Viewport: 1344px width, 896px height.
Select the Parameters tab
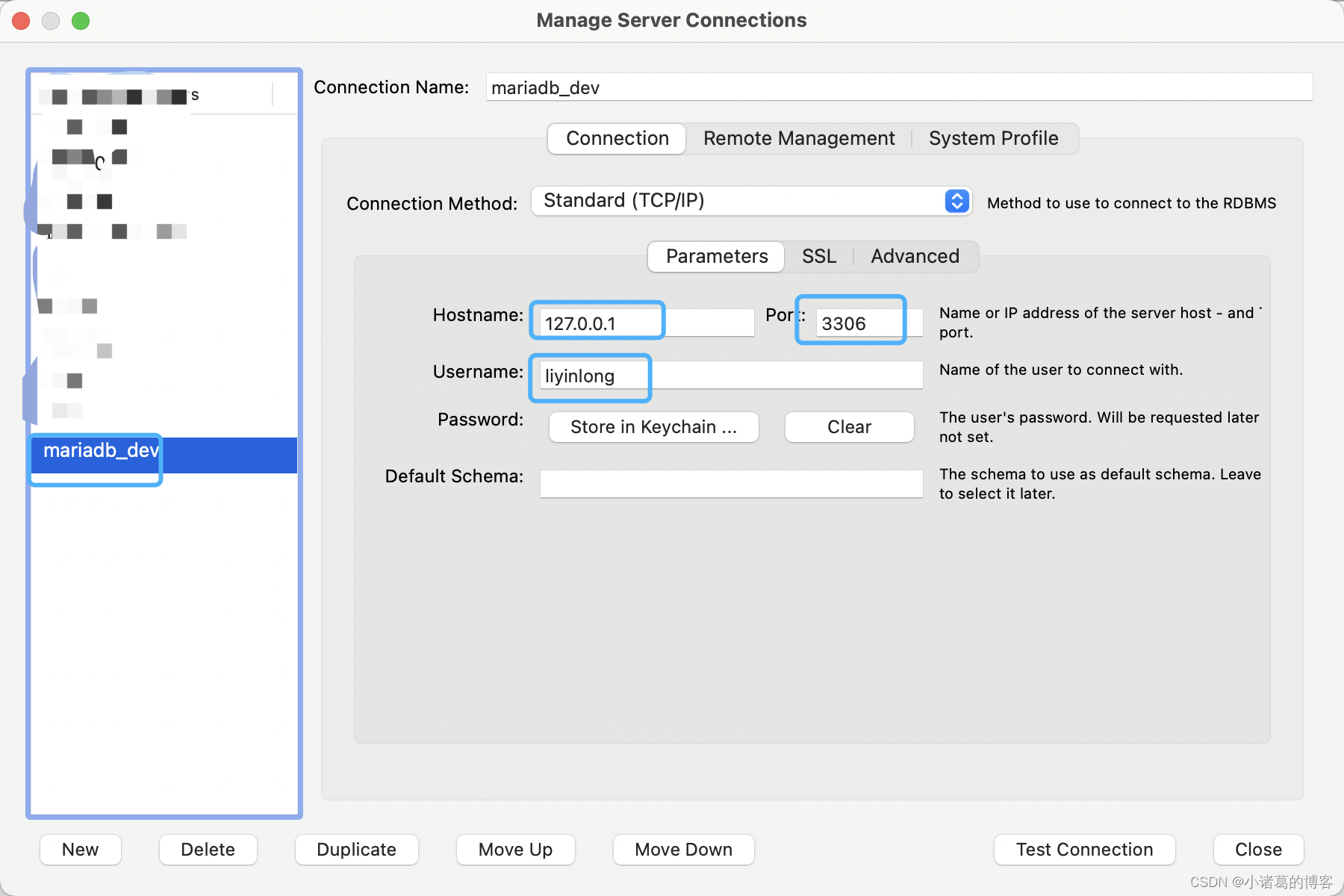(x=715, y=256)
